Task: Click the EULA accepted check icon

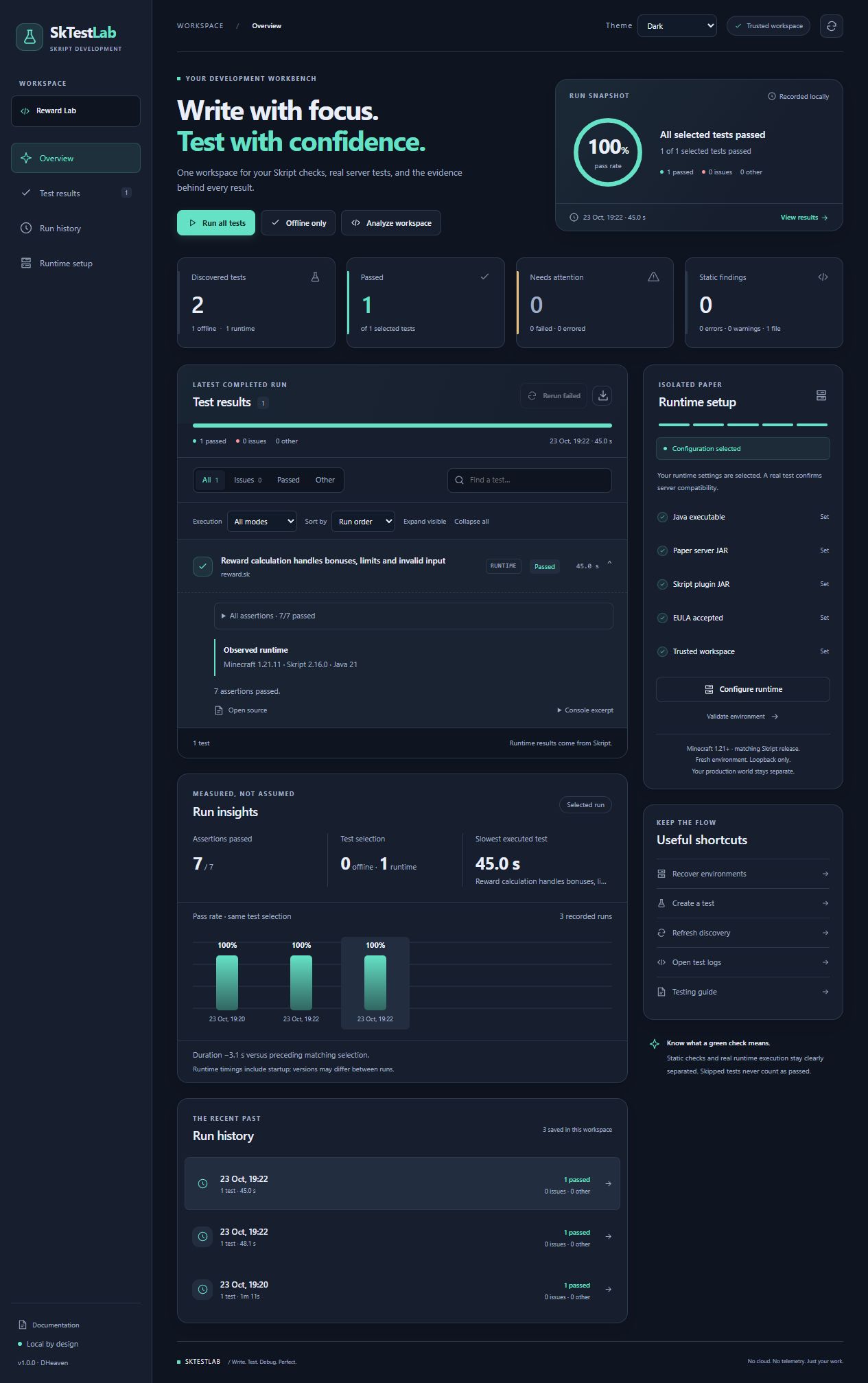Action: (x=662, y=618)
